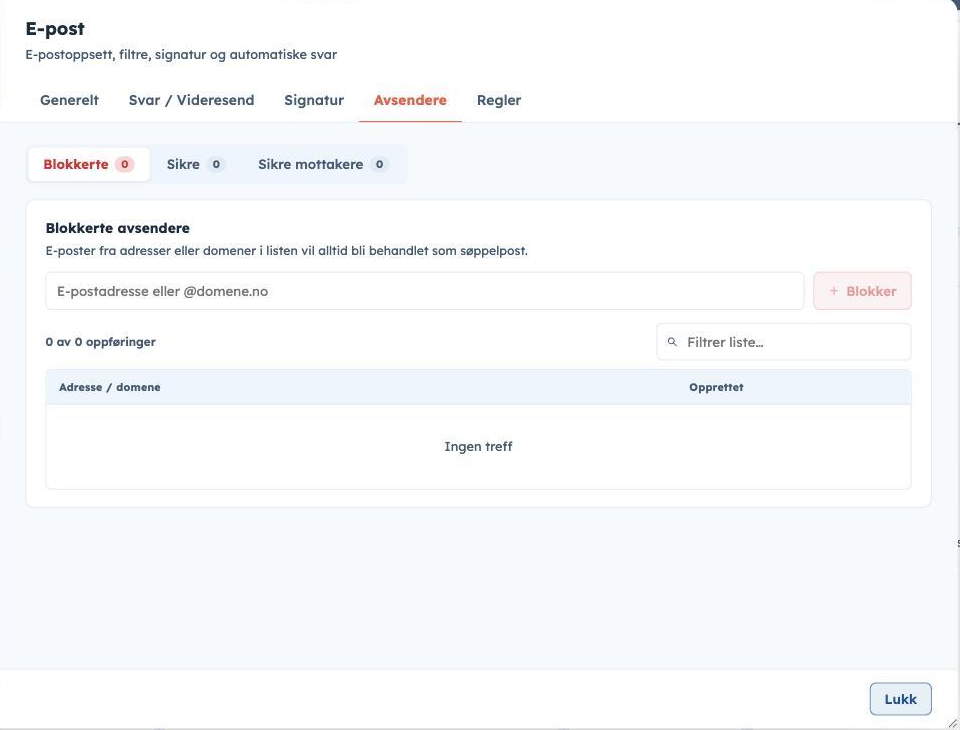Viewport: 960px width, 730px height.
Task: Go to the Regler tab
Action: [x=499, y=100]
